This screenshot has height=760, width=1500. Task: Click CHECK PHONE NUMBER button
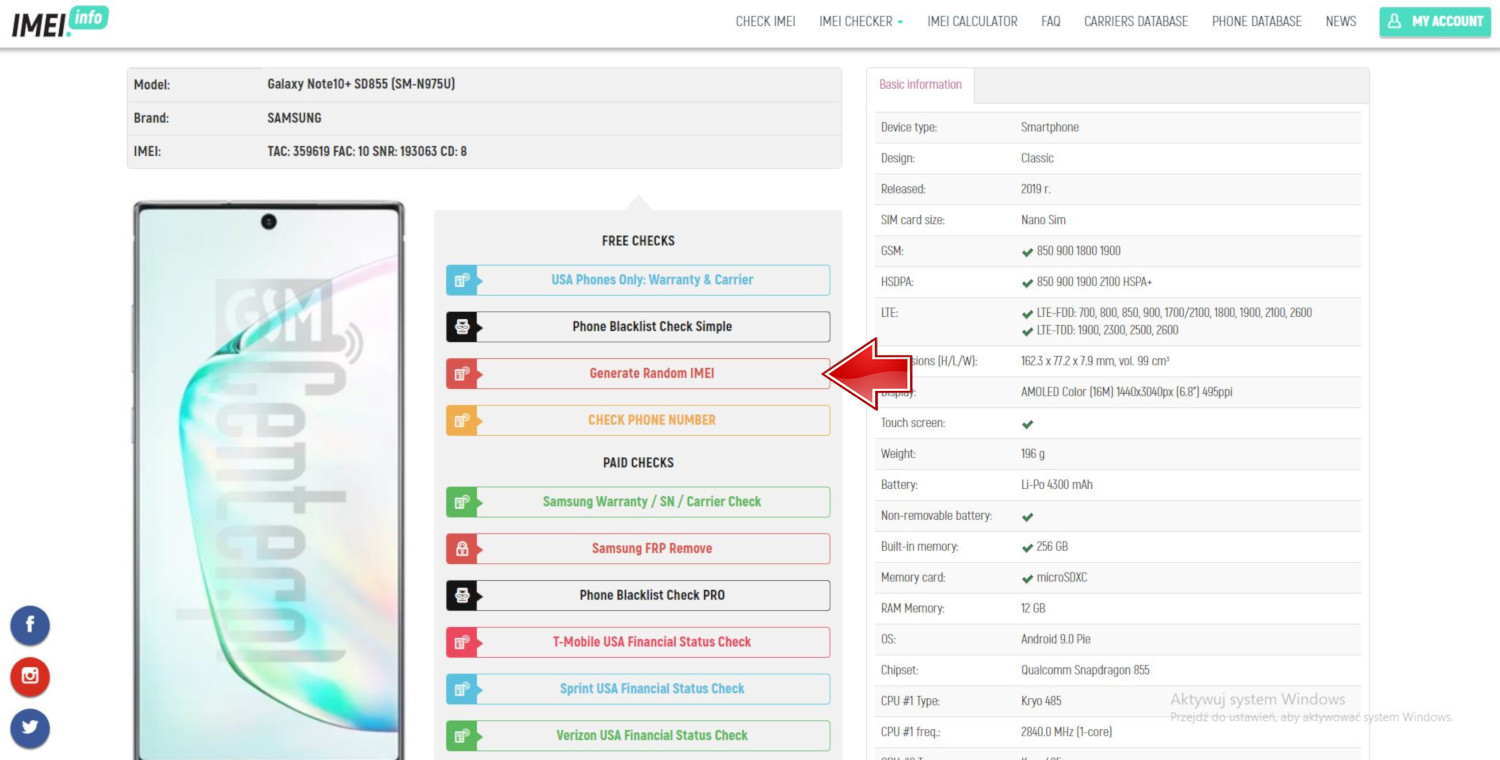point(638,421)
